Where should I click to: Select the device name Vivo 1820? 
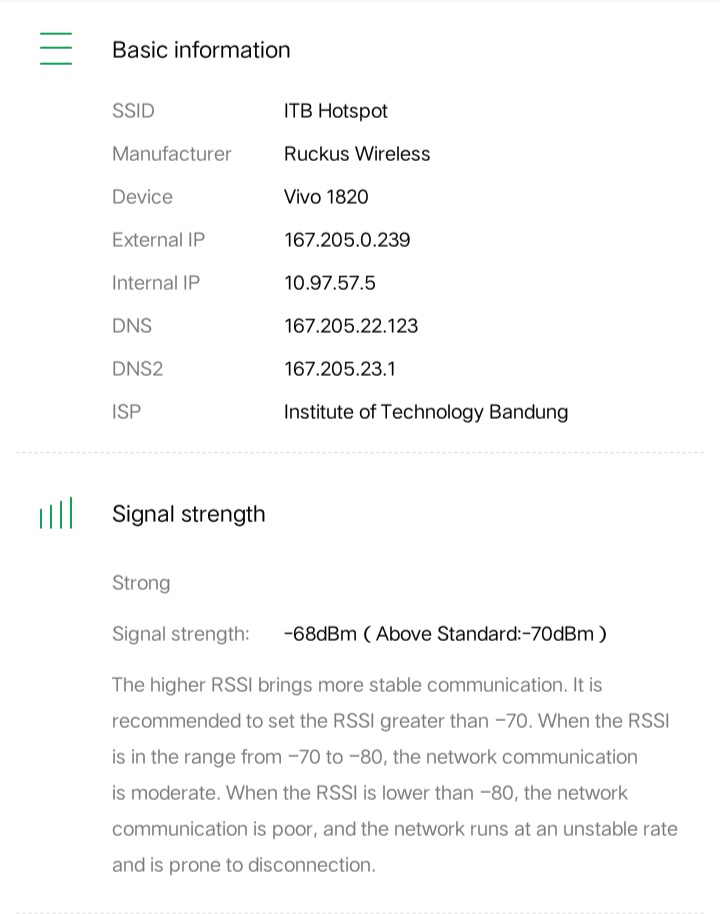[x=326, y=197]
